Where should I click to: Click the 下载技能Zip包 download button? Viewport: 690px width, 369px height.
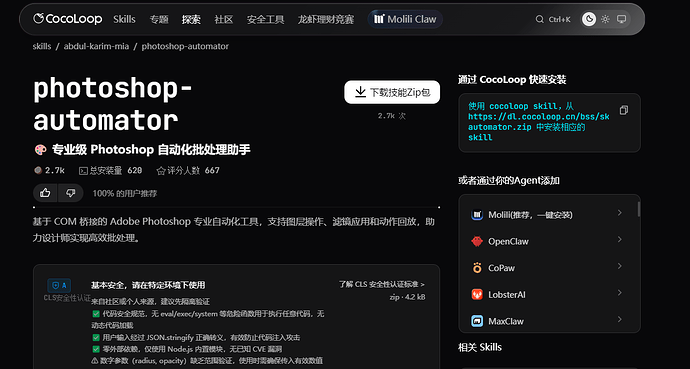(x=392, y=92)
